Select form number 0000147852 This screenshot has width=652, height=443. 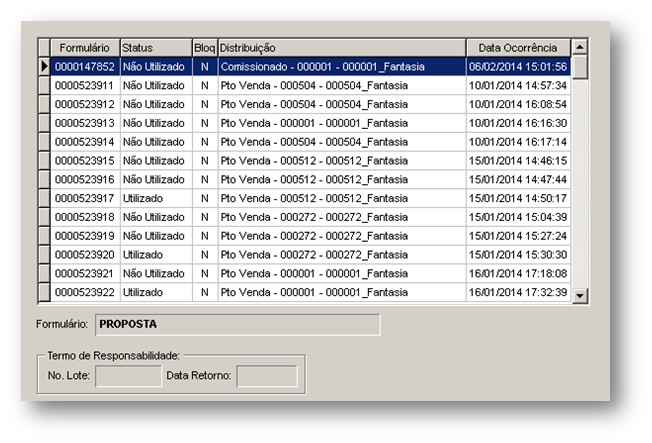[x=85, y=67]
